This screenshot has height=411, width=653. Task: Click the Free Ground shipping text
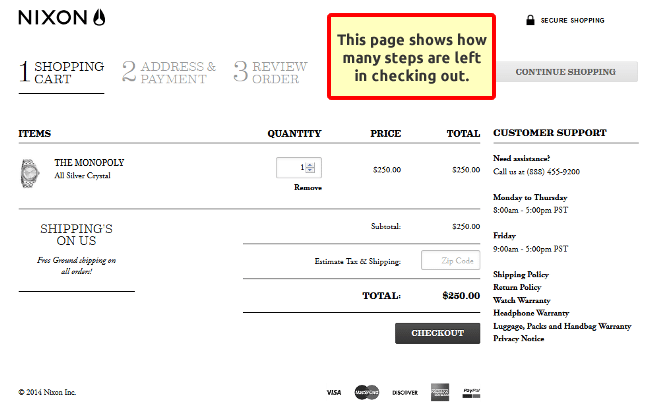point(76,266)
